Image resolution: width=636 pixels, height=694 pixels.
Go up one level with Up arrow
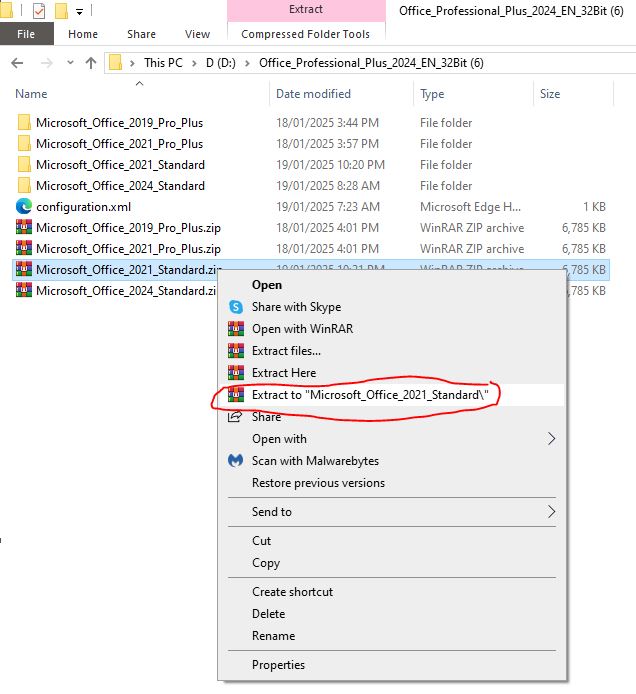(x=91, y=63)
